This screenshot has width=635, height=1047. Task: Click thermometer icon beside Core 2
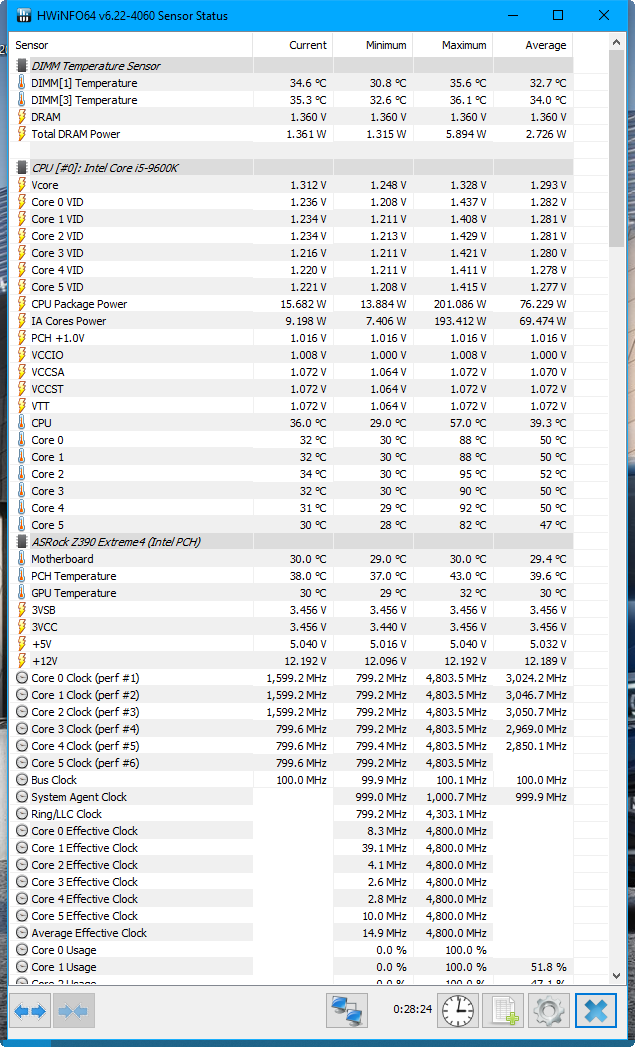coord(22,473)
